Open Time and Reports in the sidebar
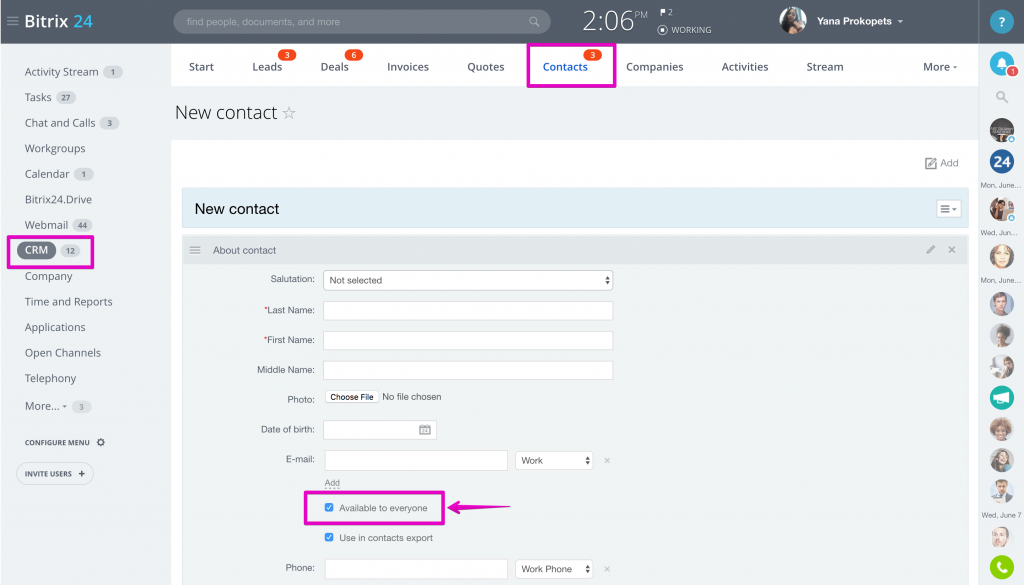1024x585 pixels. pyautogui.click(x=69, y=302)
